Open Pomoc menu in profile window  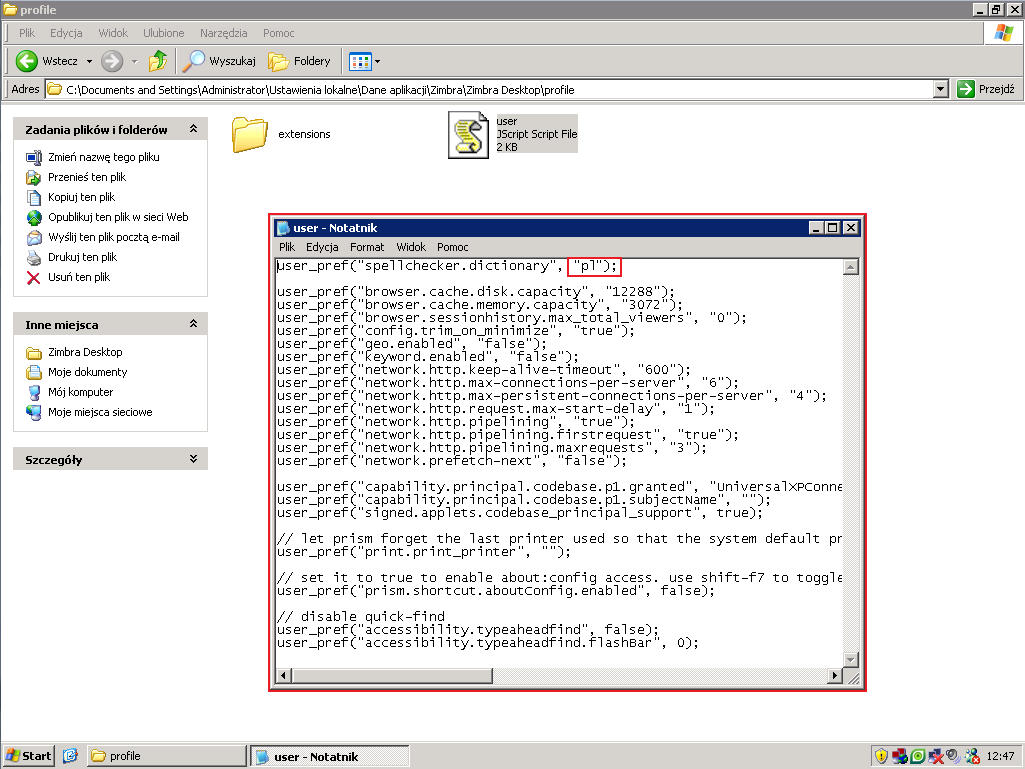(x=278, y=33)
